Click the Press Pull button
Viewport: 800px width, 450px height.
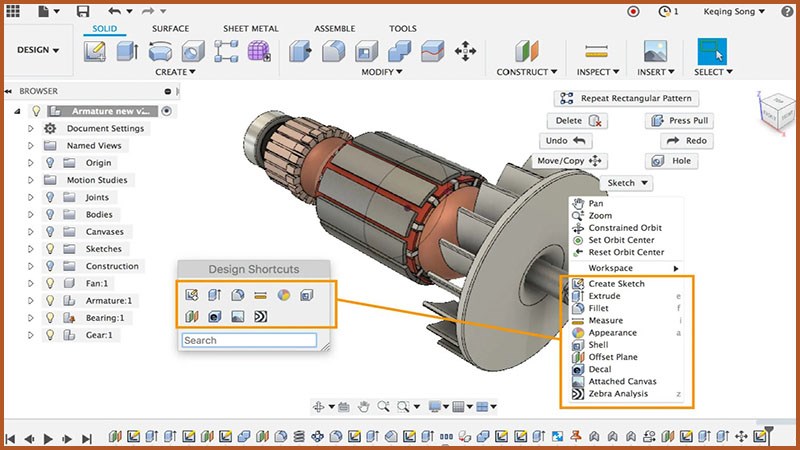coord(680,120)
